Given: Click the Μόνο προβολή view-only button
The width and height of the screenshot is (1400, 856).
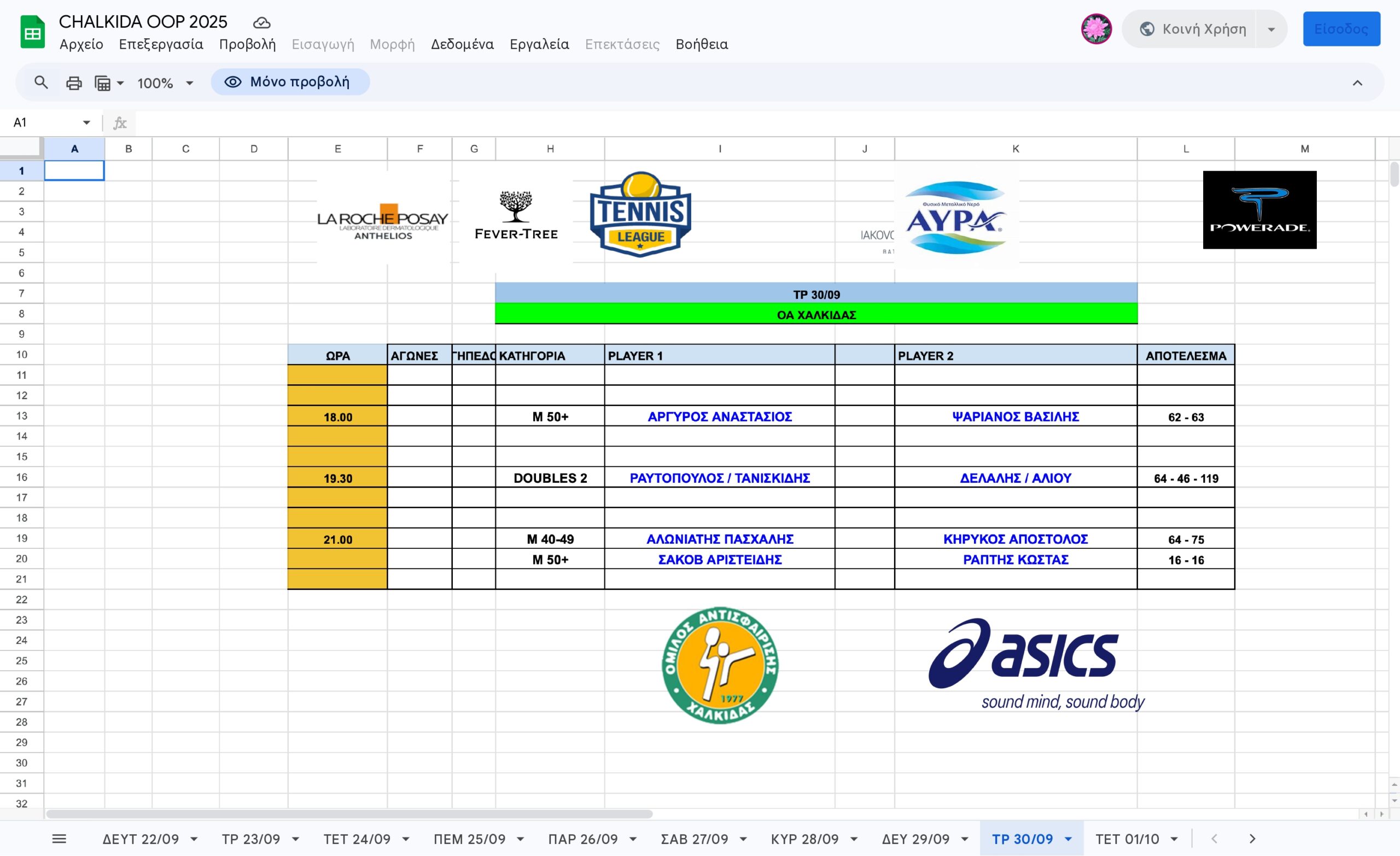Looking at the screenshot, I should [290, 82].
